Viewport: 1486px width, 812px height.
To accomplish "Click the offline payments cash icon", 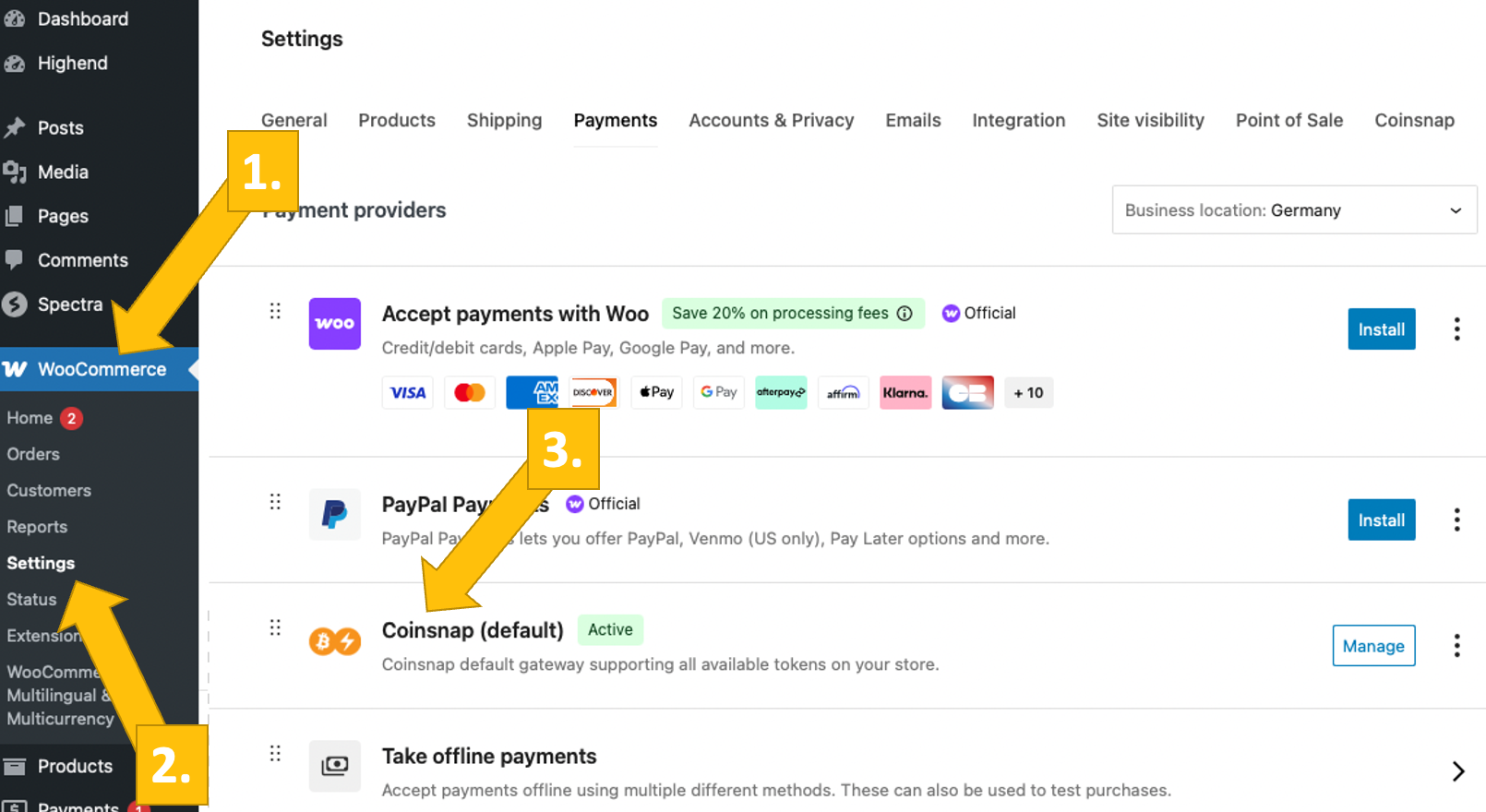I will 334,766.
